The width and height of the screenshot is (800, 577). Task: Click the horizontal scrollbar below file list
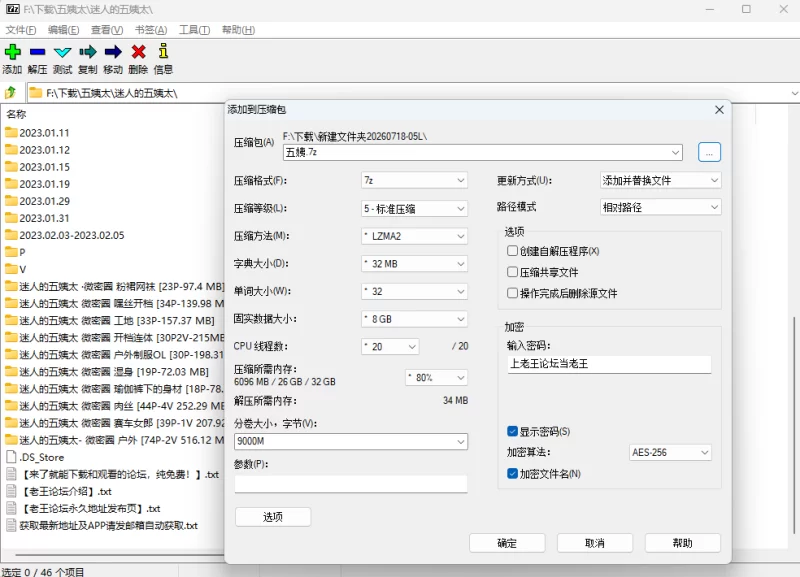point(120,554)
